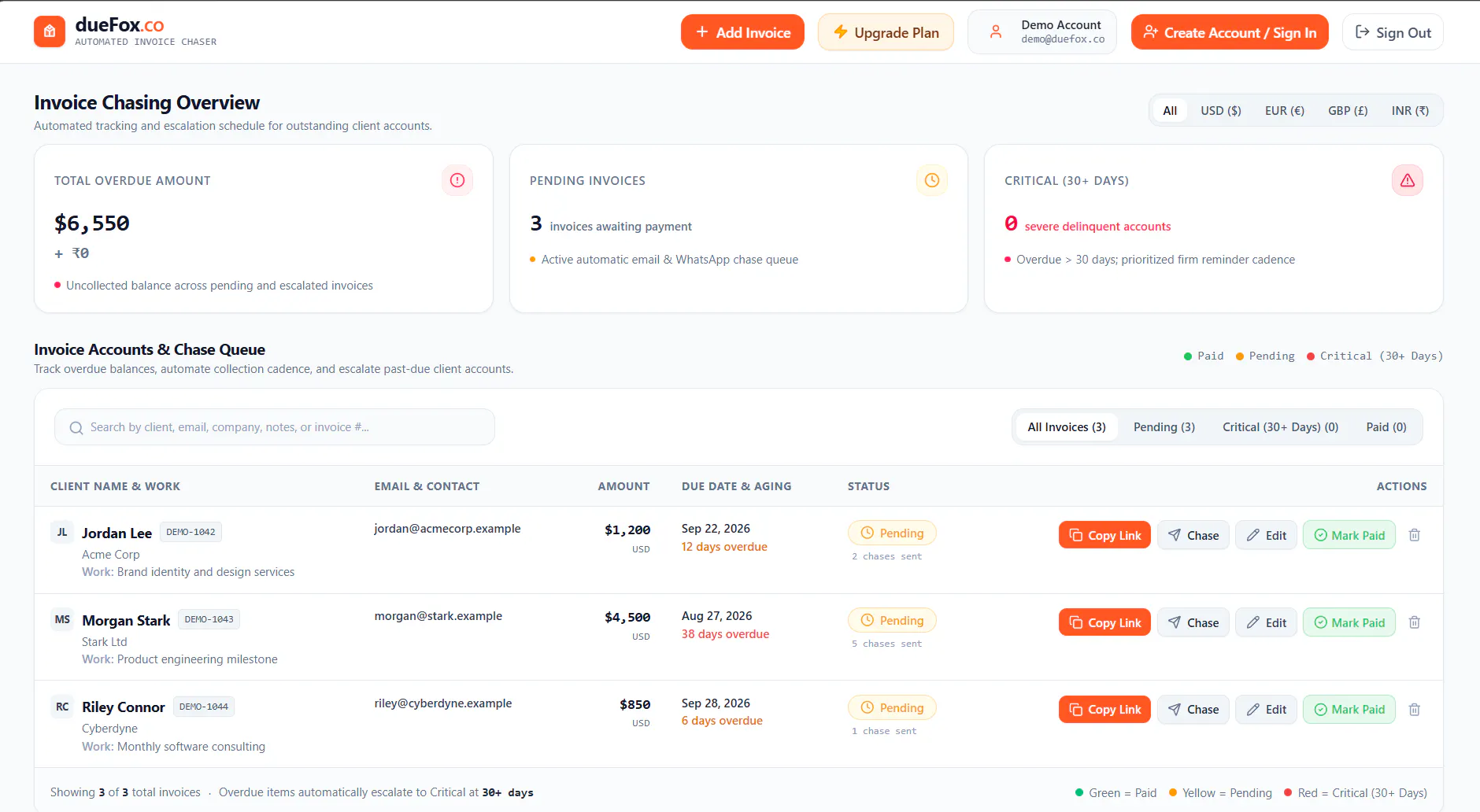Viewport: 1480px width, 812px height.
Task: Delete Morgan Stark invoice with trash icon
Action: 1414,622
